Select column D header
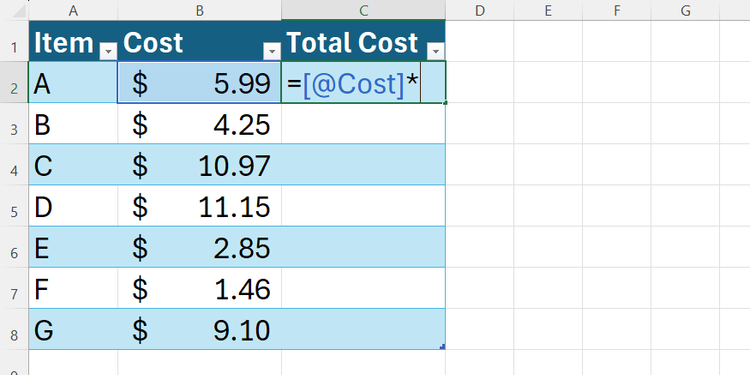This screenshot has height=375, width=750. pyautogui.click(x=480, y=10)
